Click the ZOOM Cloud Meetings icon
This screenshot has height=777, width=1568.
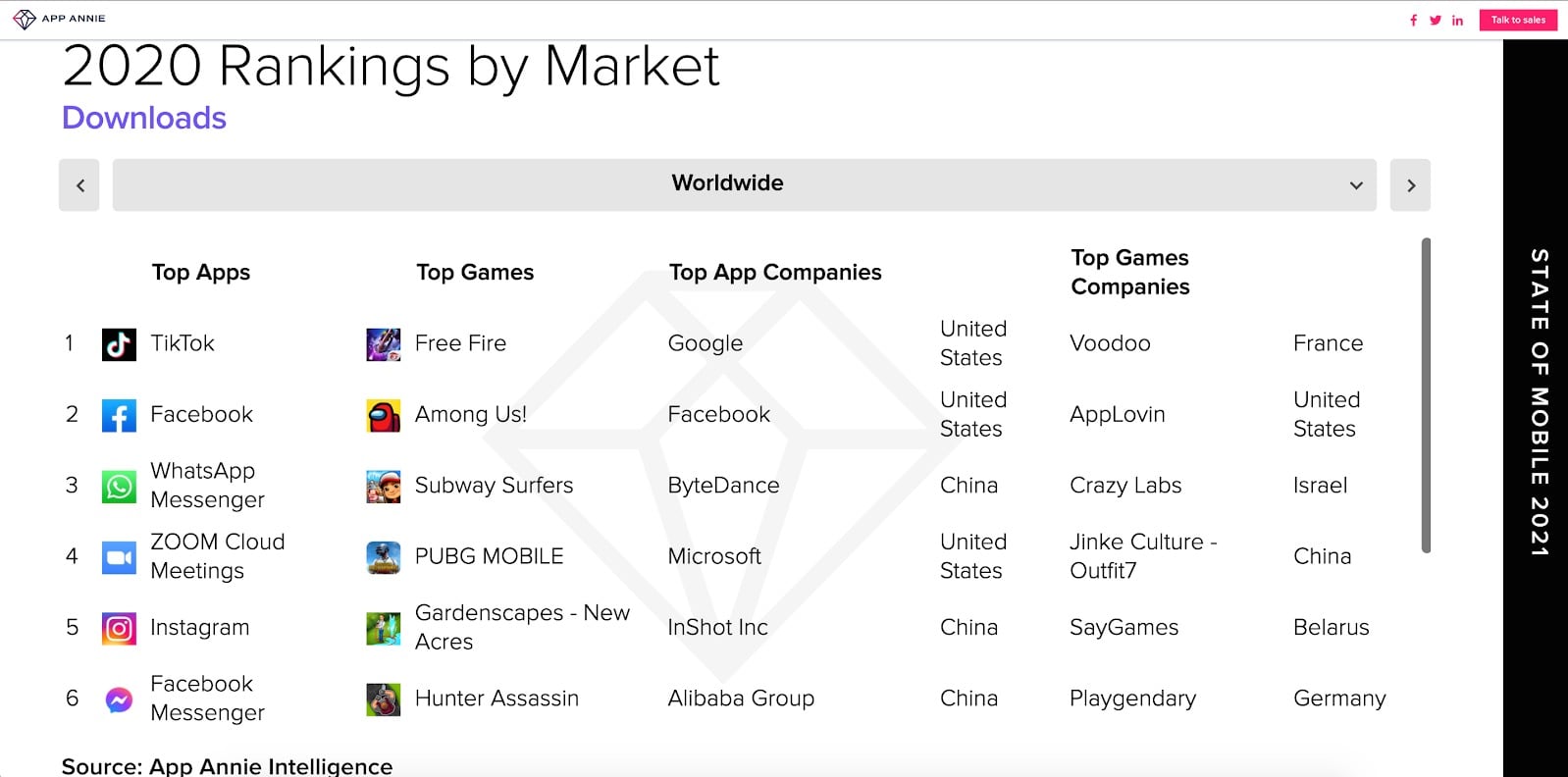point(119,557)
